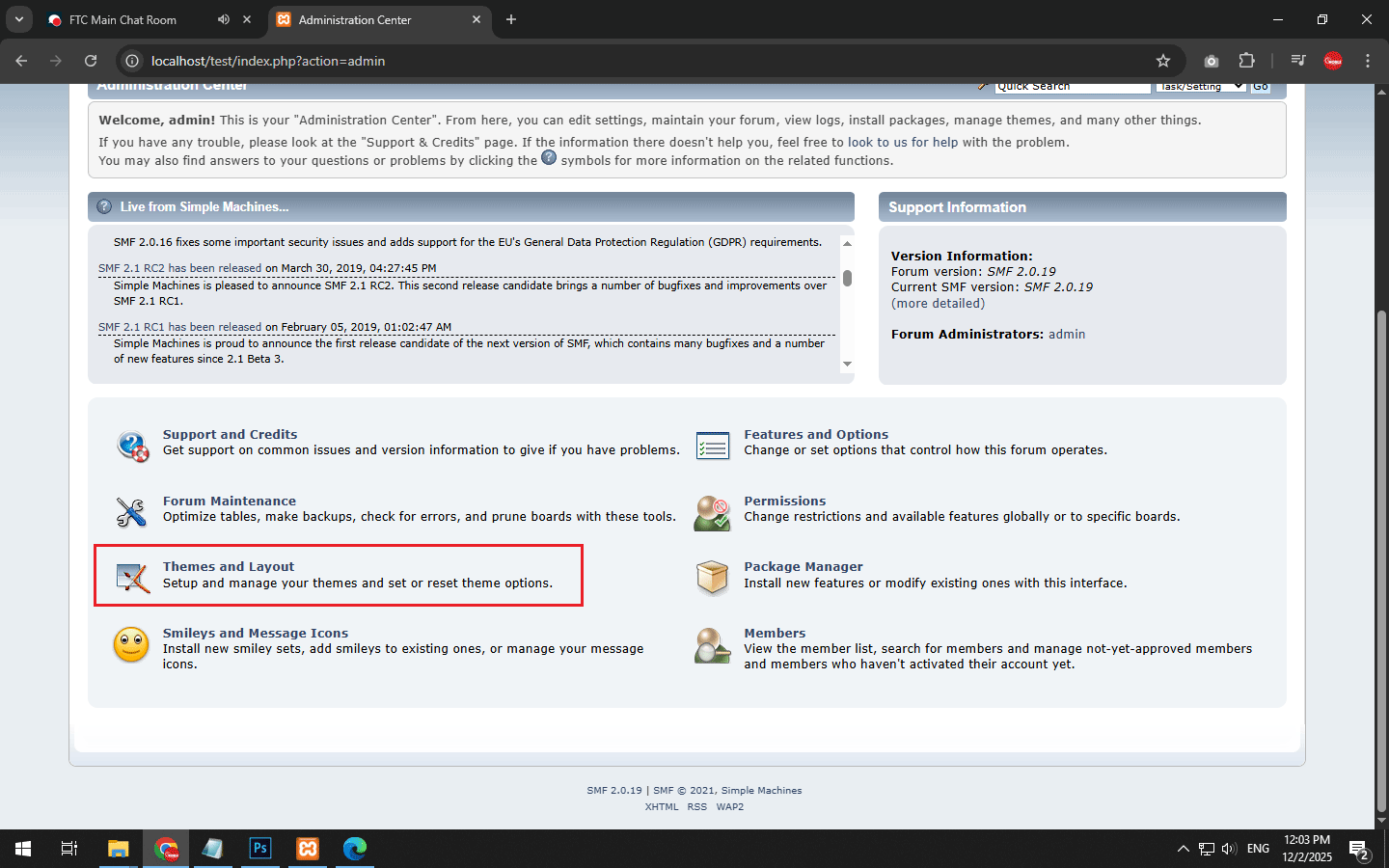The width and height of the screenshot is (1389, 868).
Task: Click the Members icon
Action: (x=713, y=645)
